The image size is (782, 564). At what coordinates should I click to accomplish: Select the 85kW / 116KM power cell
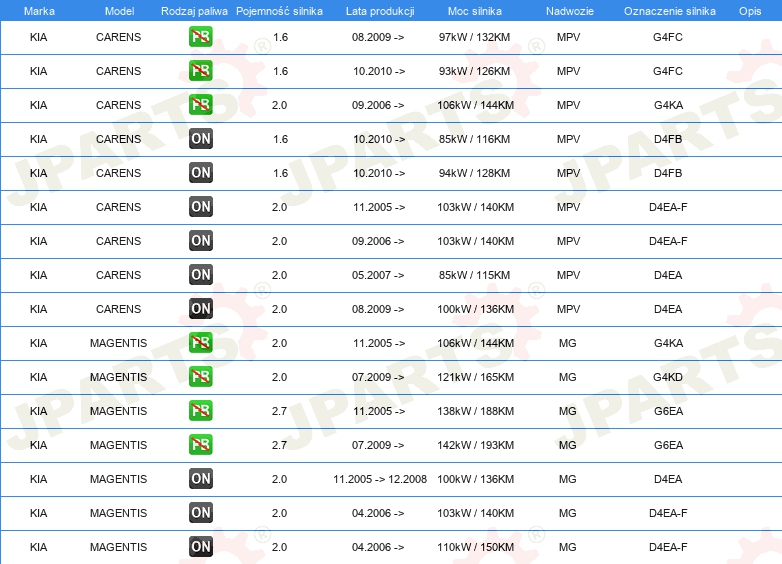click(474, 139)
